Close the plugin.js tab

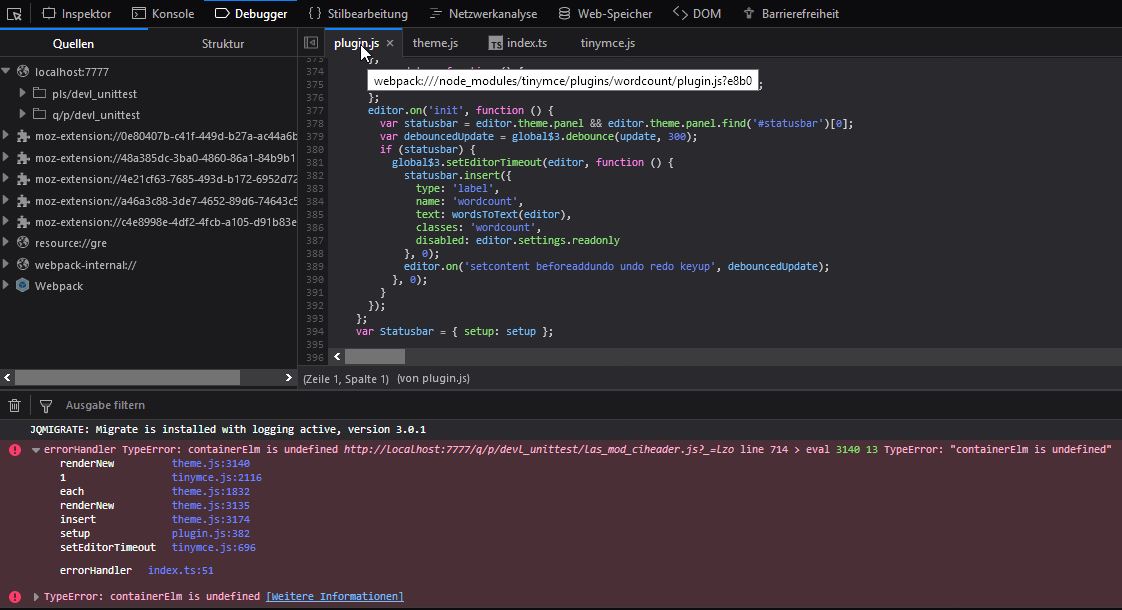tap(390, 43)
